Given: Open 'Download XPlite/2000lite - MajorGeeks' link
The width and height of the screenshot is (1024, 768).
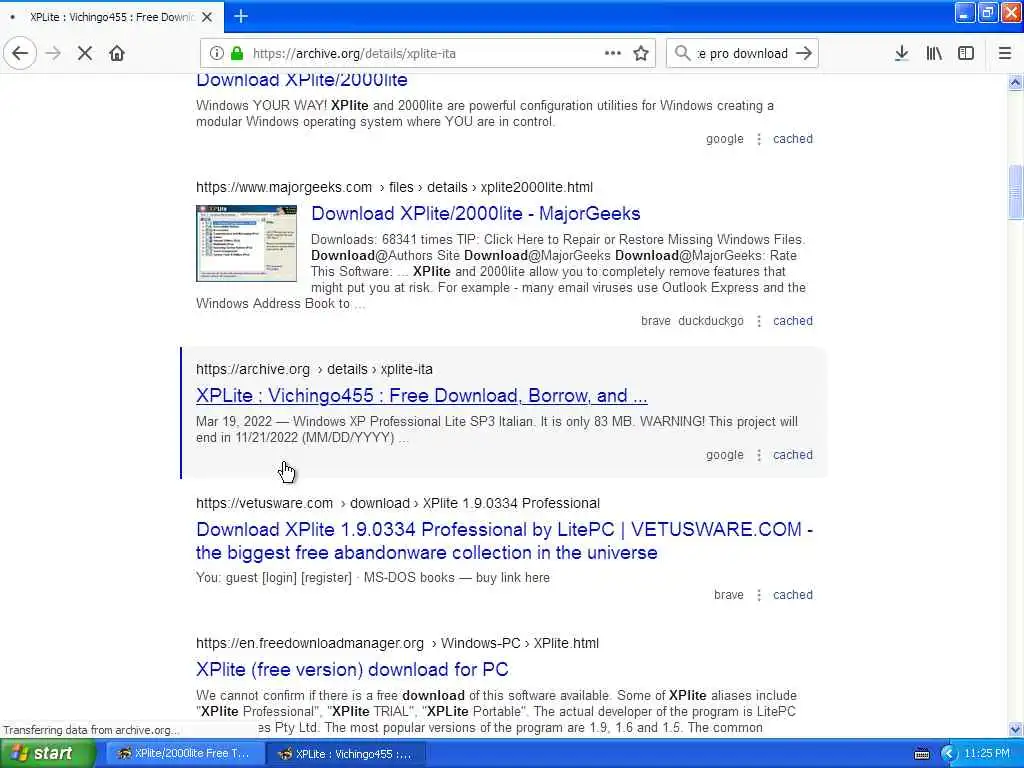Looking at the screenshot, I should click(475, 214).
